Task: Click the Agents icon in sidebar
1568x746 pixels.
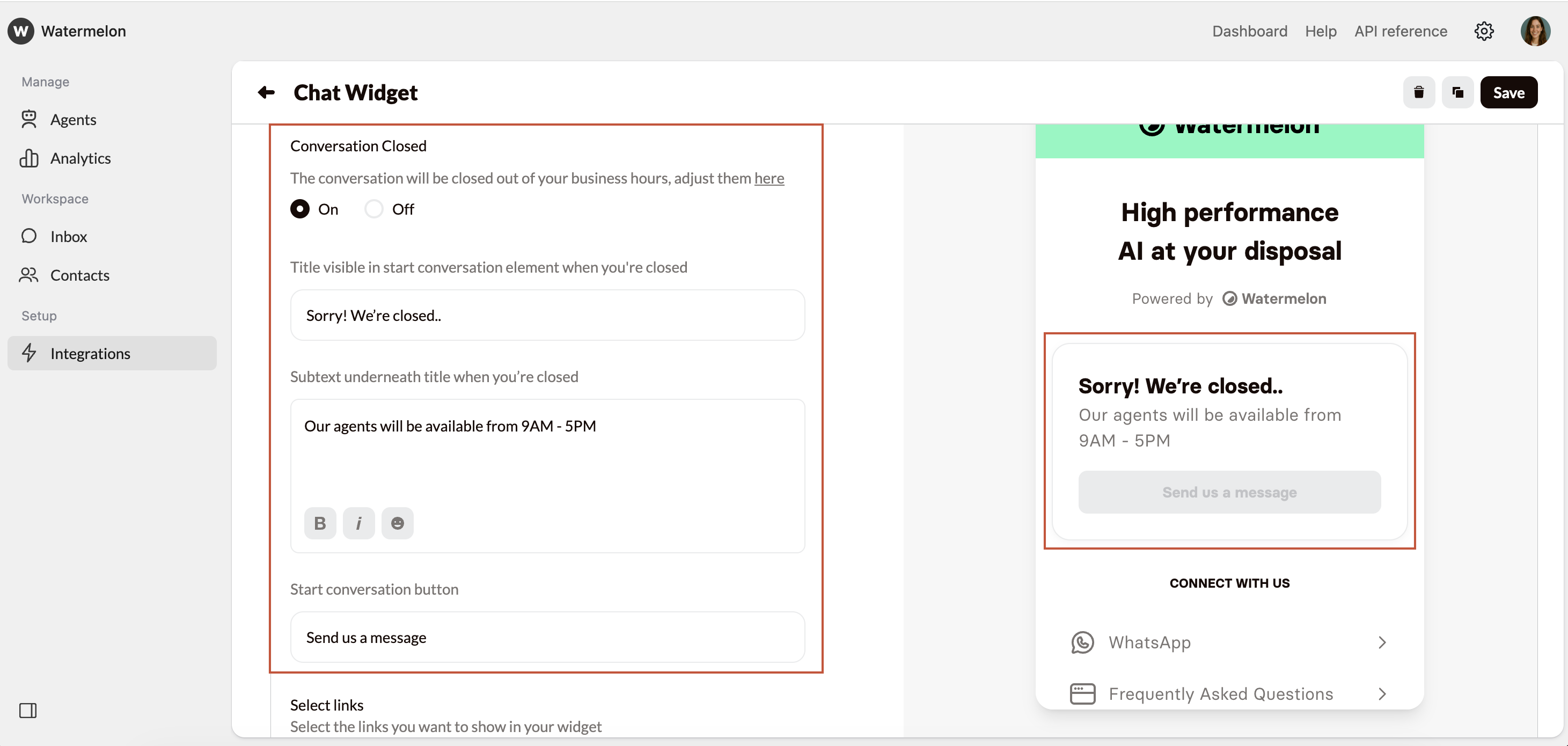Action: 28,119
